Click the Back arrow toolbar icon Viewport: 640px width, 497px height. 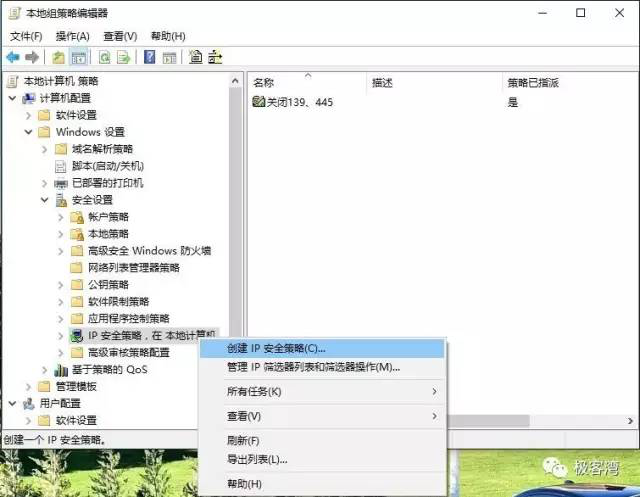click(x=13, y=57)
